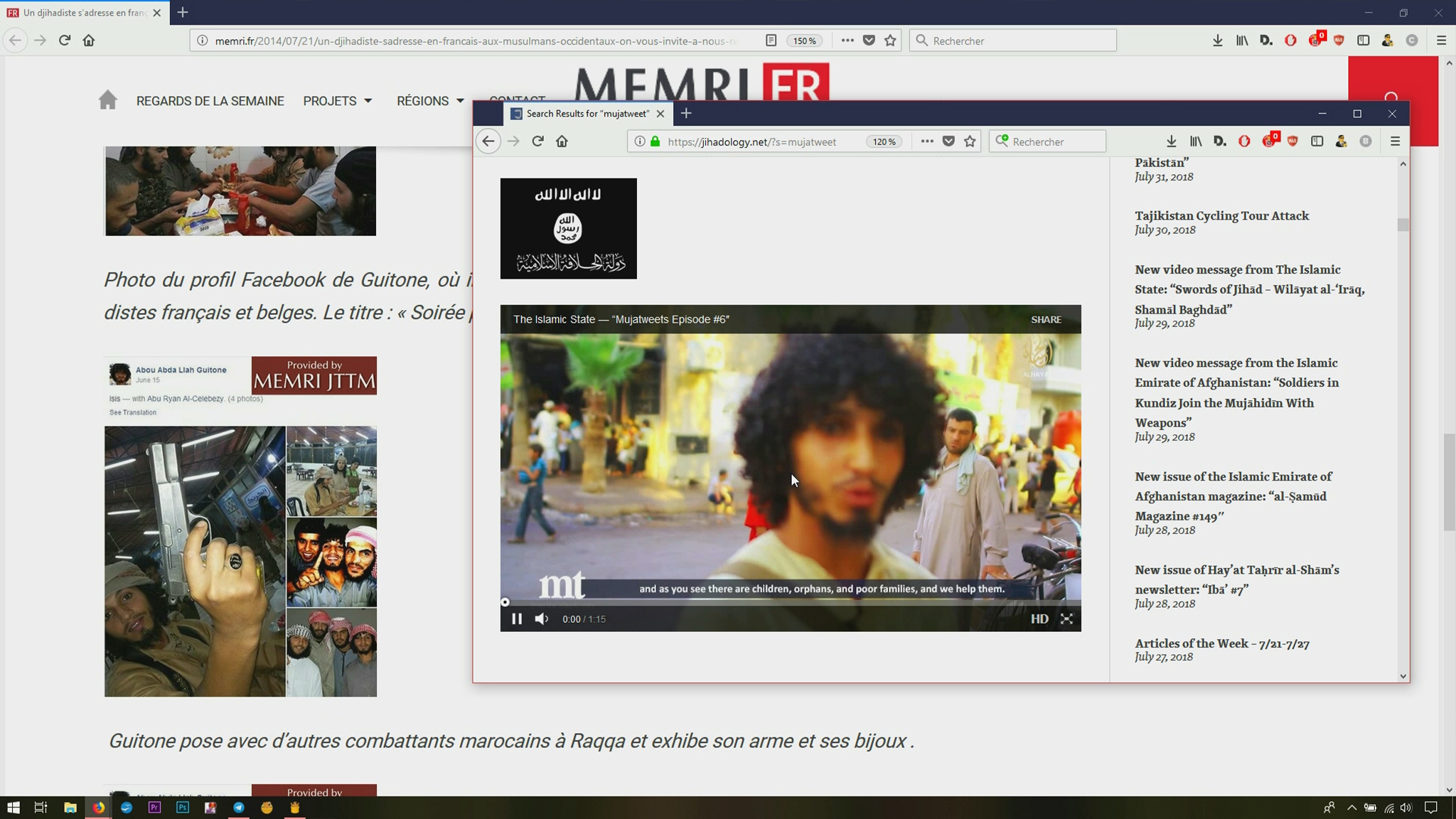This screenshot has height=819, width=1456.
Task: Open hamburger menu in front Firefox window
Action: click(1395, 141)
